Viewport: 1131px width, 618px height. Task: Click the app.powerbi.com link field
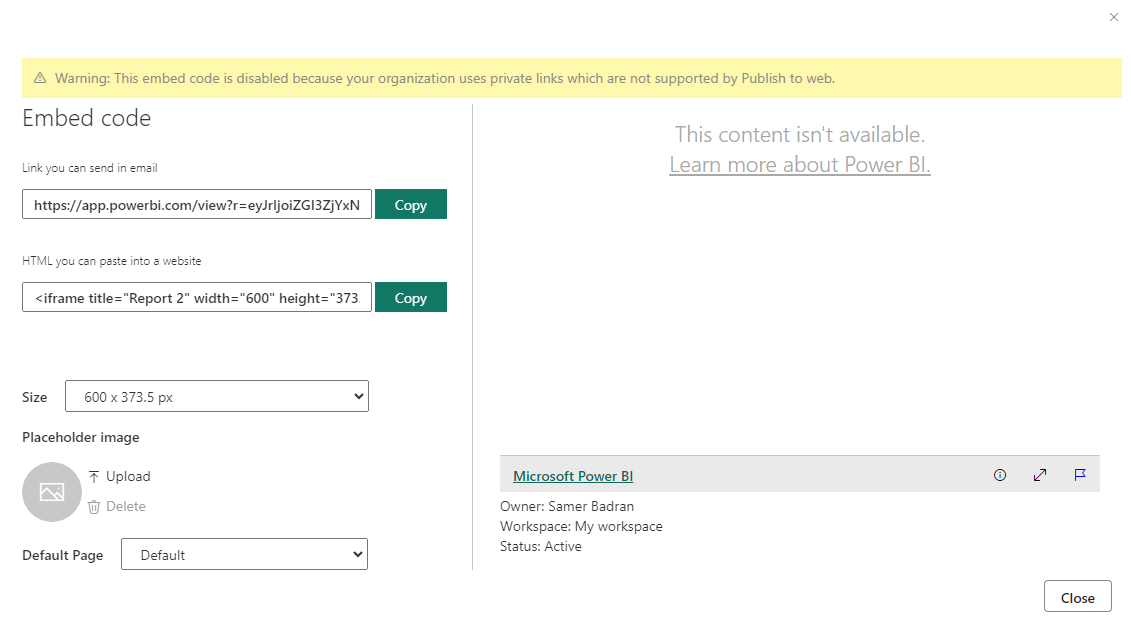tap(197, 205)
